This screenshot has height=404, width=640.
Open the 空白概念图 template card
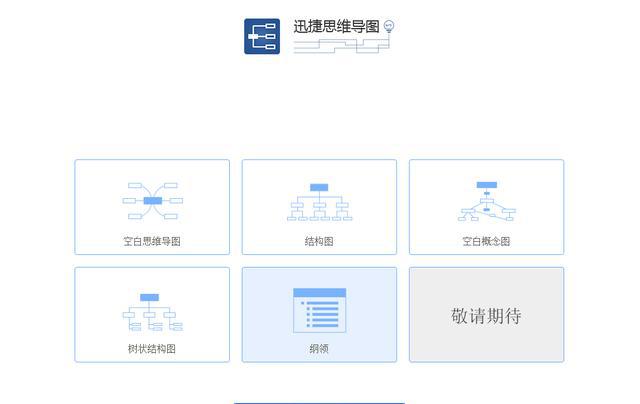point(487,207)
